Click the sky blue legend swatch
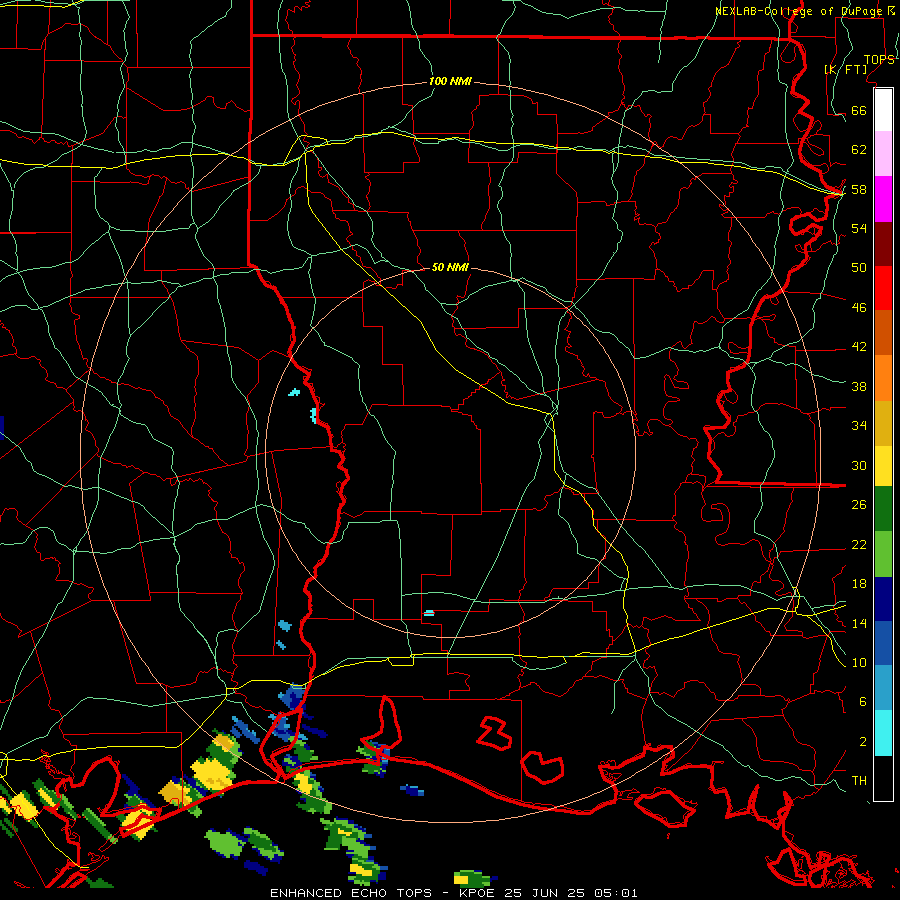The image size is (900, 900). coord(883,688)
